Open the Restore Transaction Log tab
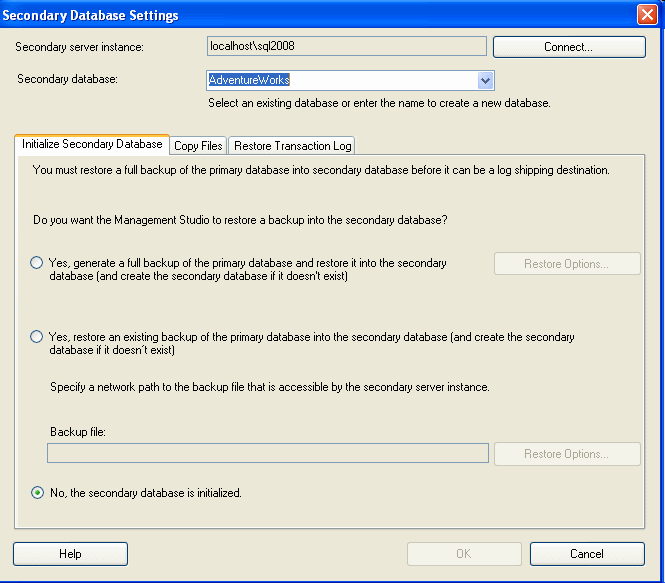The image size is (665, 583). click(x=292, y=146)
